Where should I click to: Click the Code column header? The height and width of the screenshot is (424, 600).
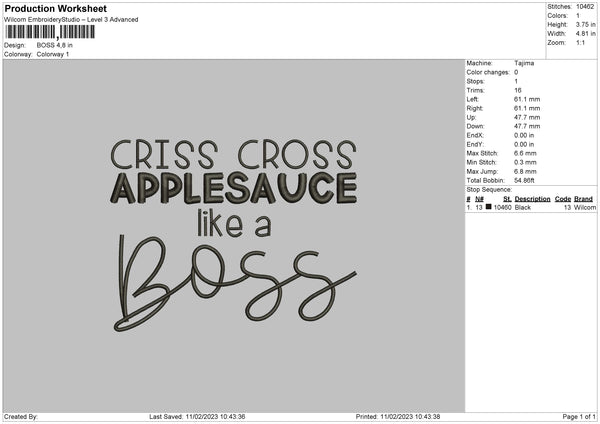[563, 199]
